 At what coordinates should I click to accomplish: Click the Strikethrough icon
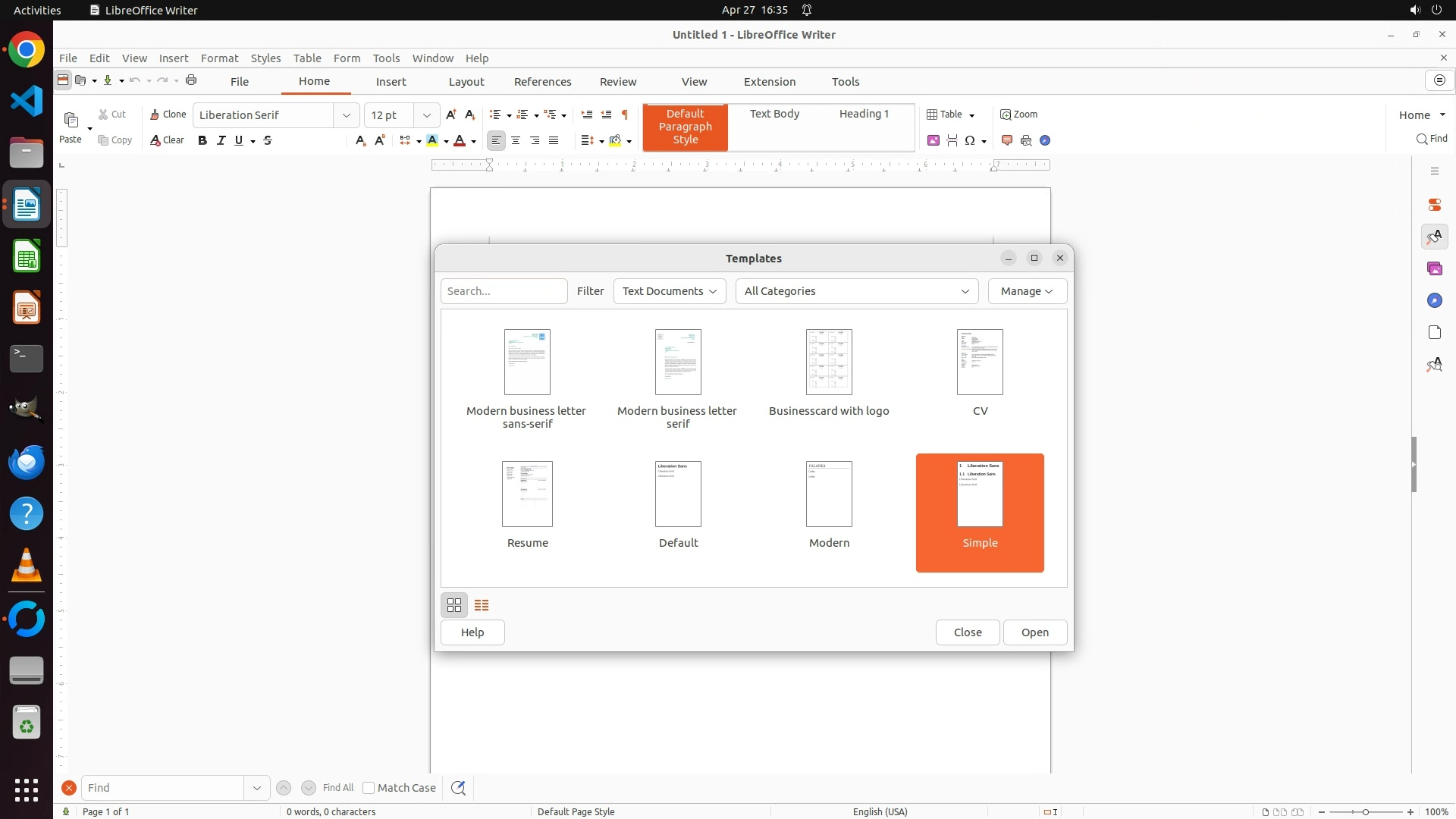(x=268, y=140)
